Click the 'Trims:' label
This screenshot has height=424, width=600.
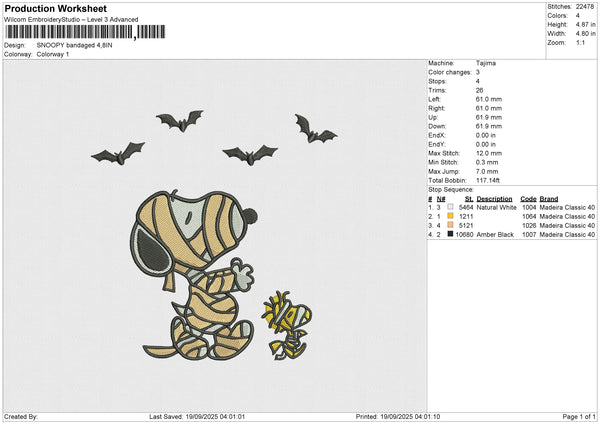point(437,90)
